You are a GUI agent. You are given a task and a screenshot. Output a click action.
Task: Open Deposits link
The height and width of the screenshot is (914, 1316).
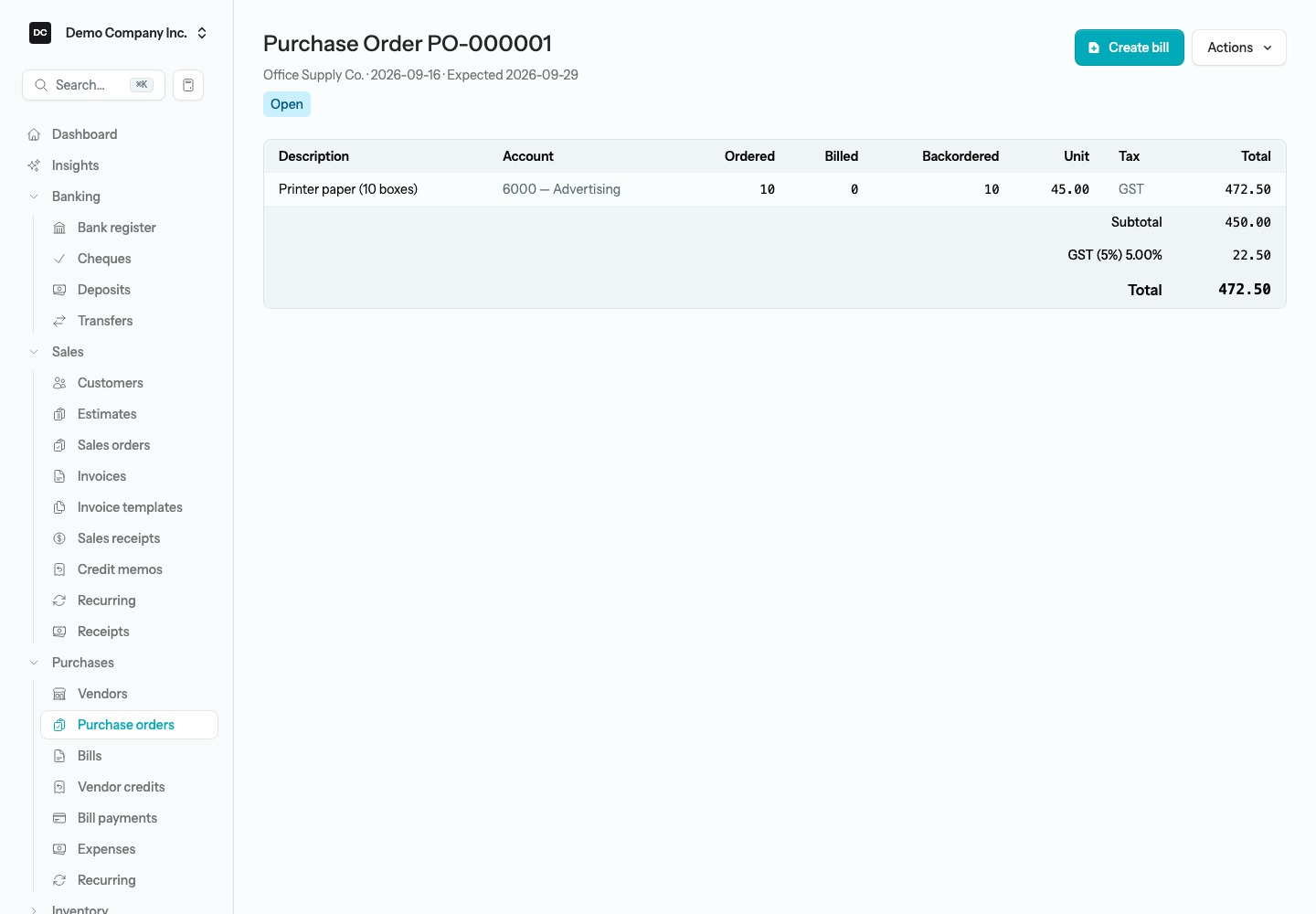tap(103, 290)
